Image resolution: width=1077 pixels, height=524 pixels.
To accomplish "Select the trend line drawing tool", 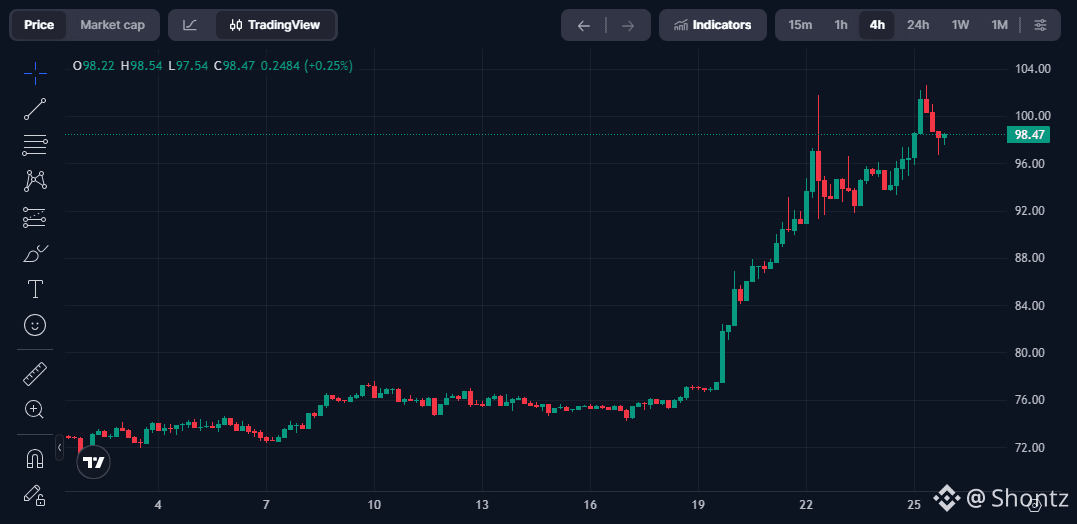I will click(x=35, y=109).
